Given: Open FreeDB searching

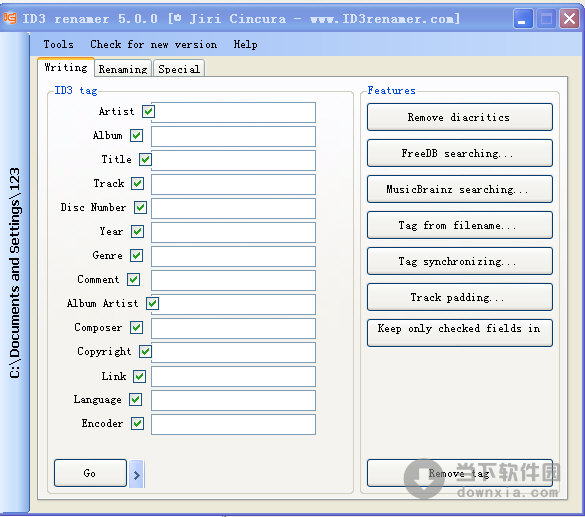Looking at the screenshot, I should pos(460,153).
